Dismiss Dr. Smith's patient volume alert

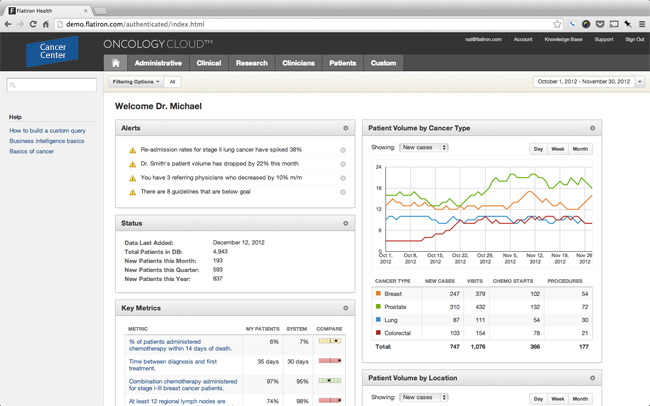(343, 164)
